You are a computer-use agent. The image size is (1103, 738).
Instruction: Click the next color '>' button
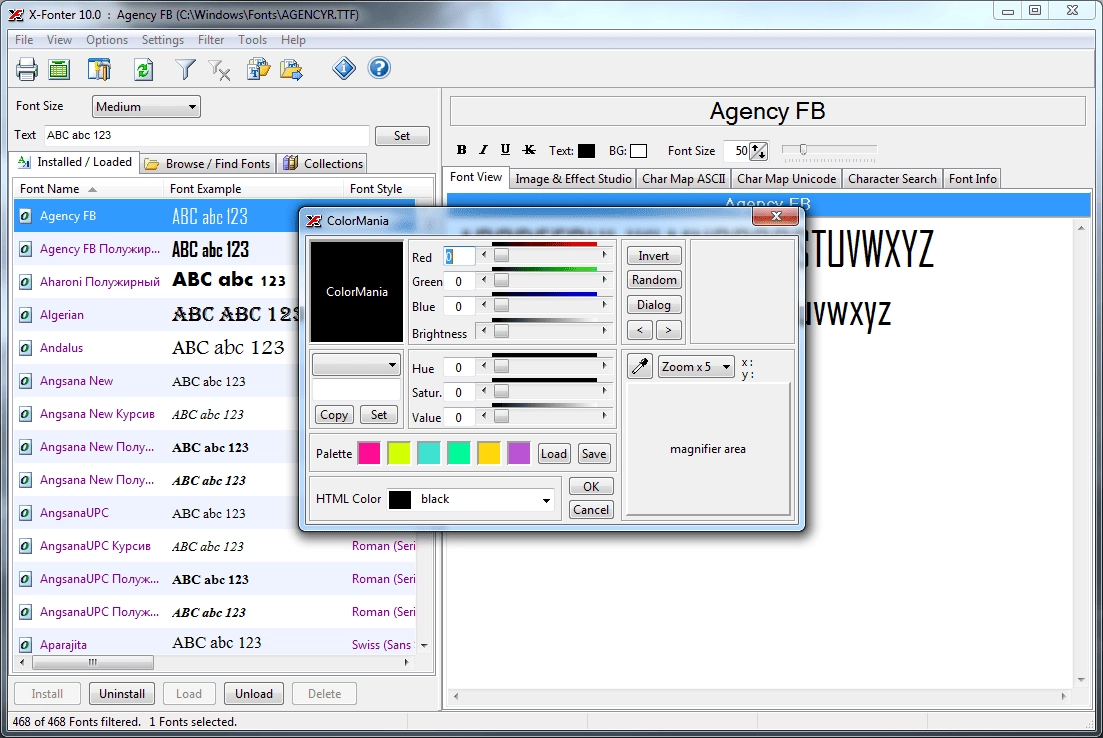[x=668, y=329]
